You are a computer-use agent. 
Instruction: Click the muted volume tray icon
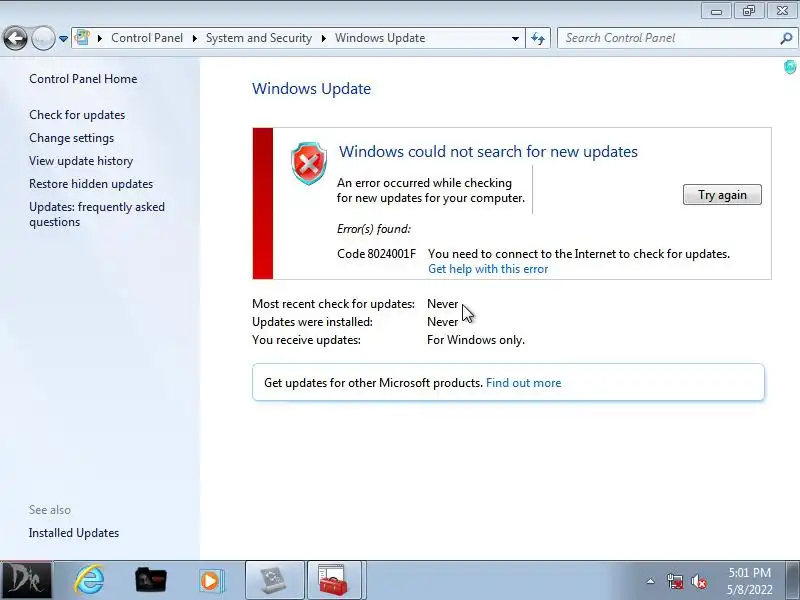pos(698,581)
